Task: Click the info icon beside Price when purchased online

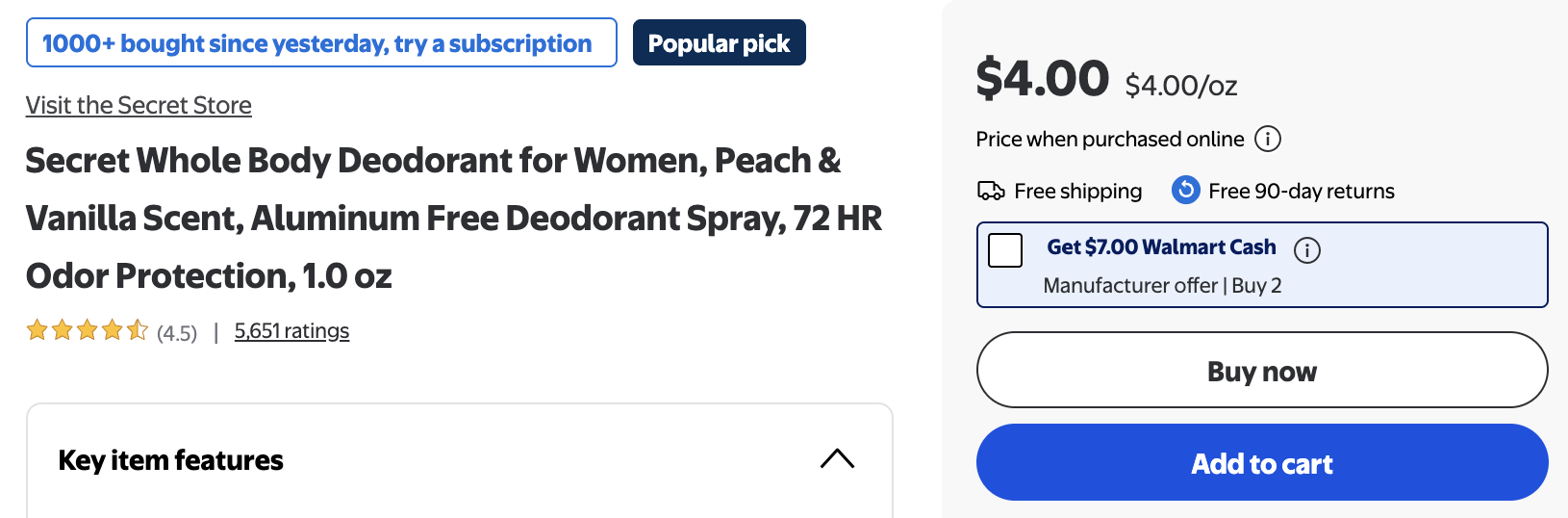Action: (1268, 139)
